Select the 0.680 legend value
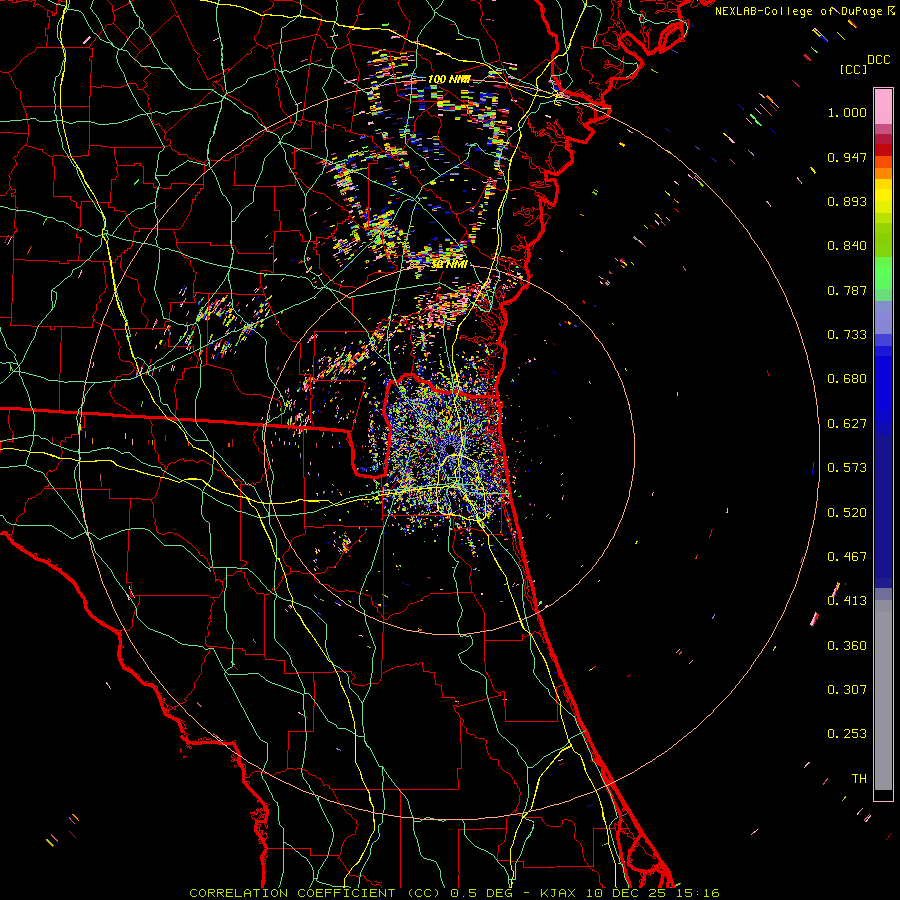The image size is (900, 900). coord(847,379)
